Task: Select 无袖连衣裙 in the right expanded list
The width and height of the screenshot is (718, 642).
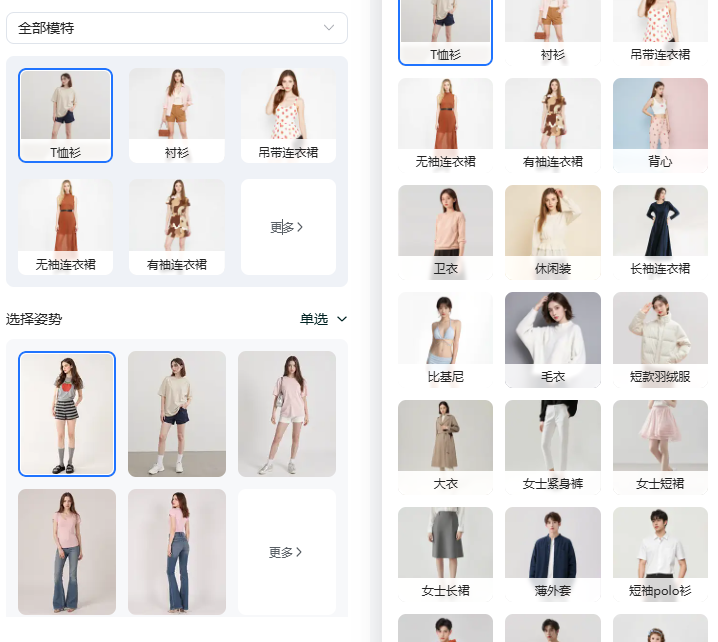Action: [x=446, y=125]
